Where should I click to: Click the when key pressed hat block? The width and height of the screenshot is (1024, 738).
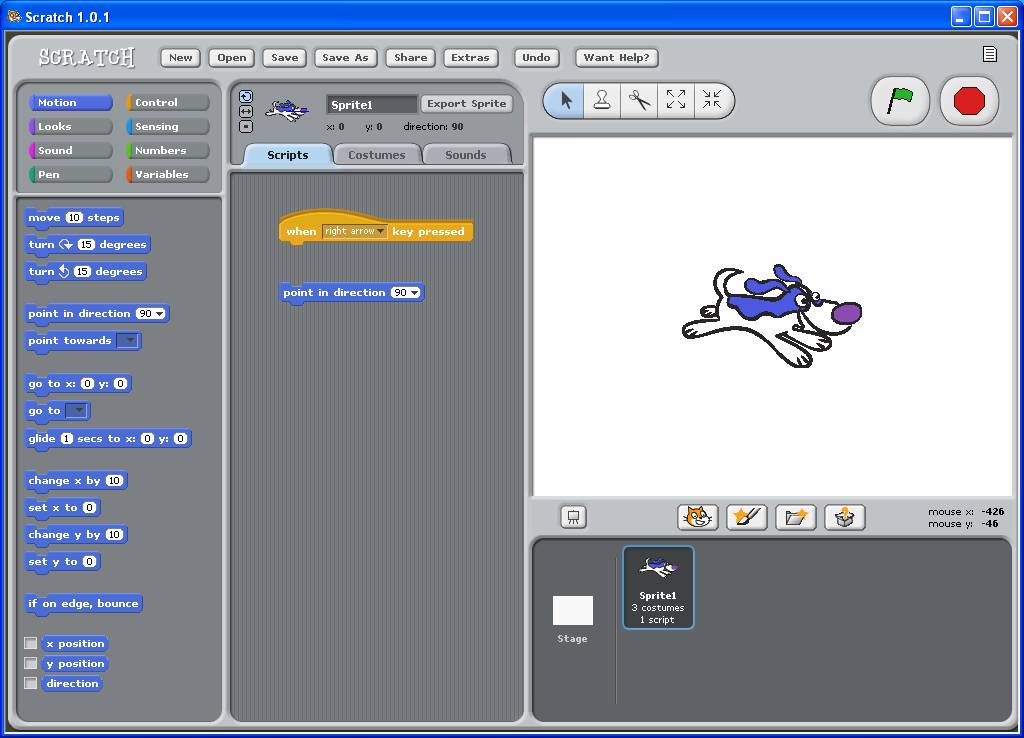point(376,228)
